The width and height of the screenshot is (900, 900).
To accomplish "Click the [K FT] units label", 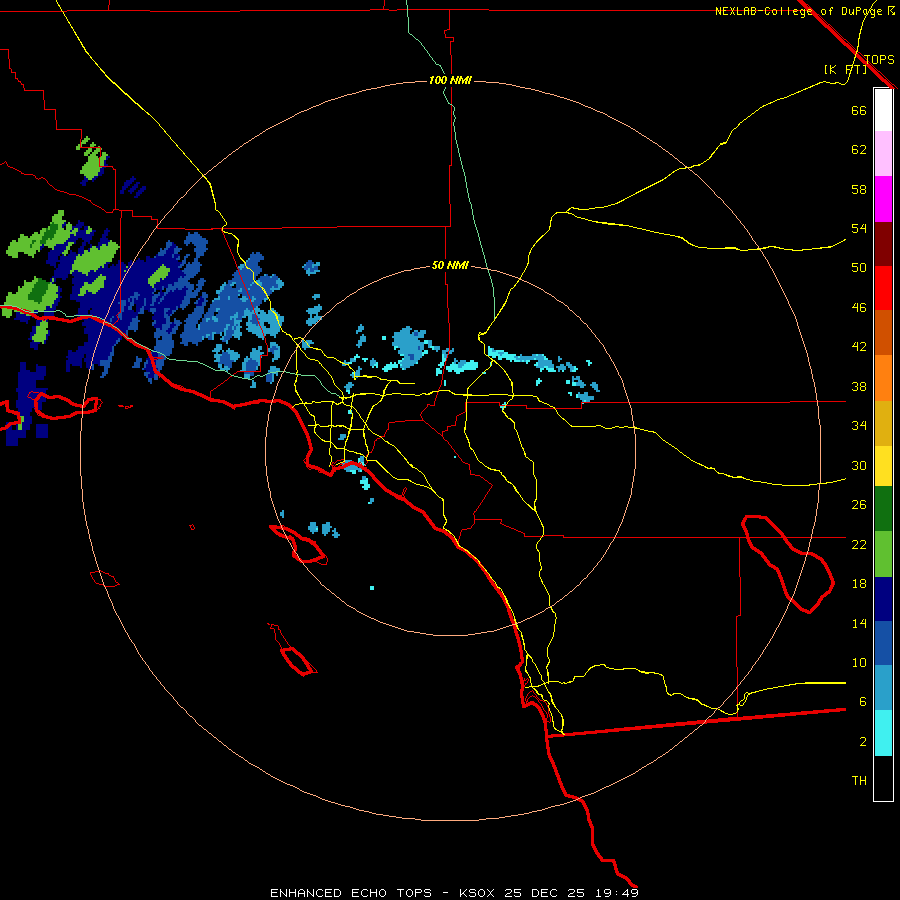I will (845, 70).
